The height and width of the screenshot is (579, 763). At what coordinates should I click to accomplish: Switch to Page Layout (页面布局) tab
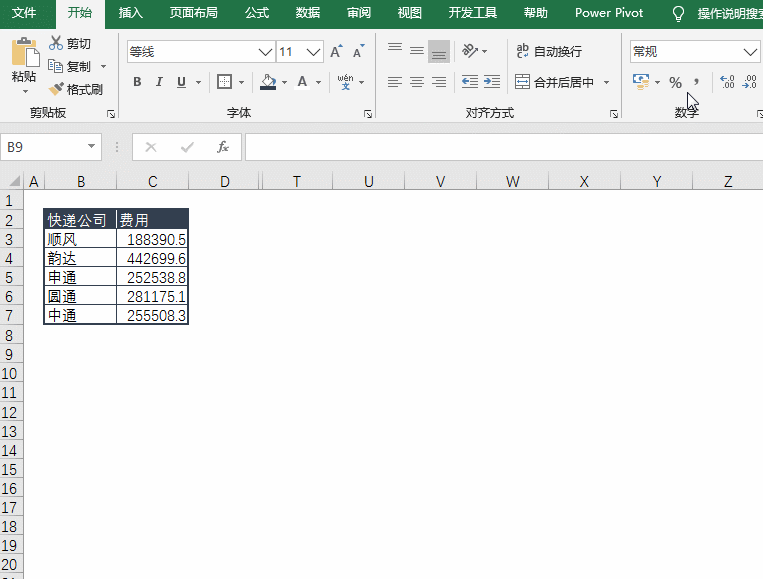click(x=193, y=13)
